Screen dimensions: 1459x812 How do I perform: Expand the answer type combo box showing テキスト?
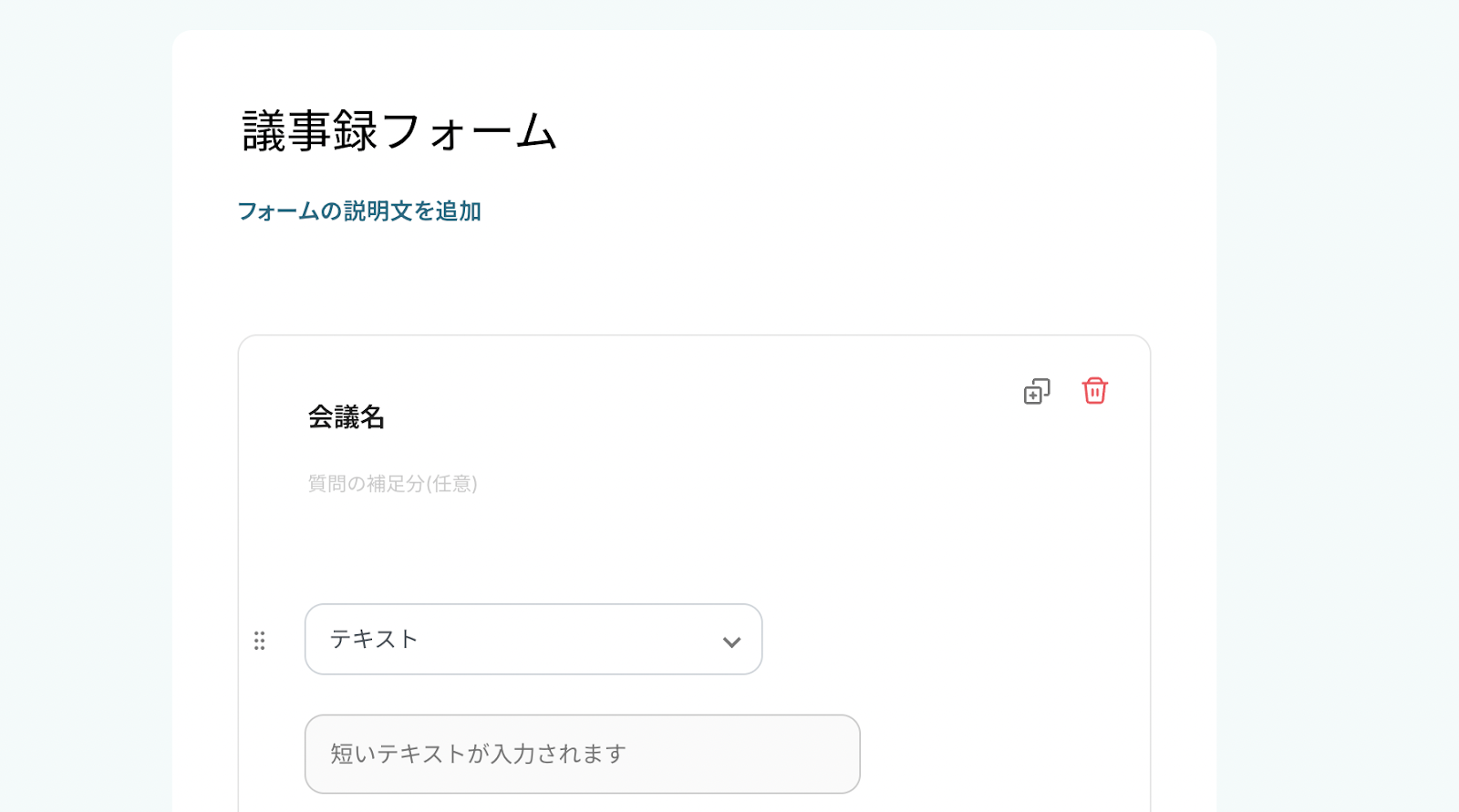[533, 639]
